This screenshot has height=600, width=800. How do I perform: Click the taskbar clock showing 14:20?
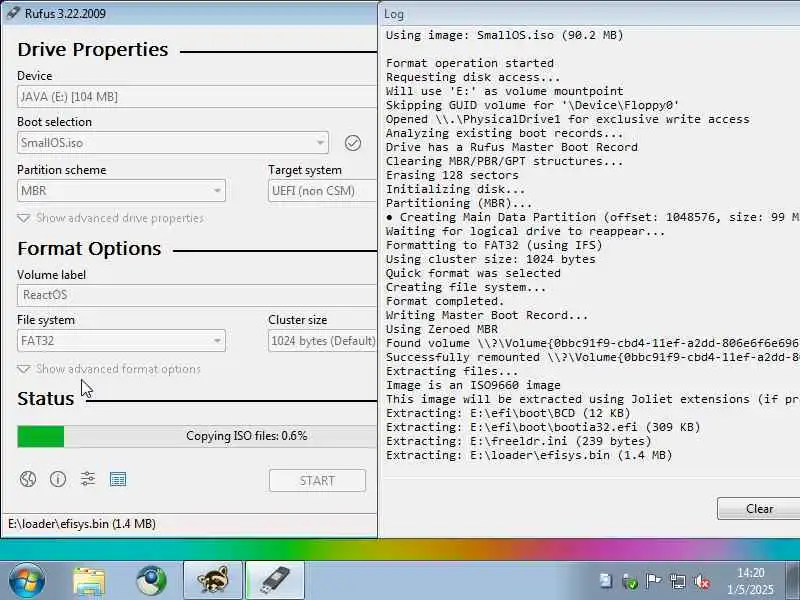751,581
